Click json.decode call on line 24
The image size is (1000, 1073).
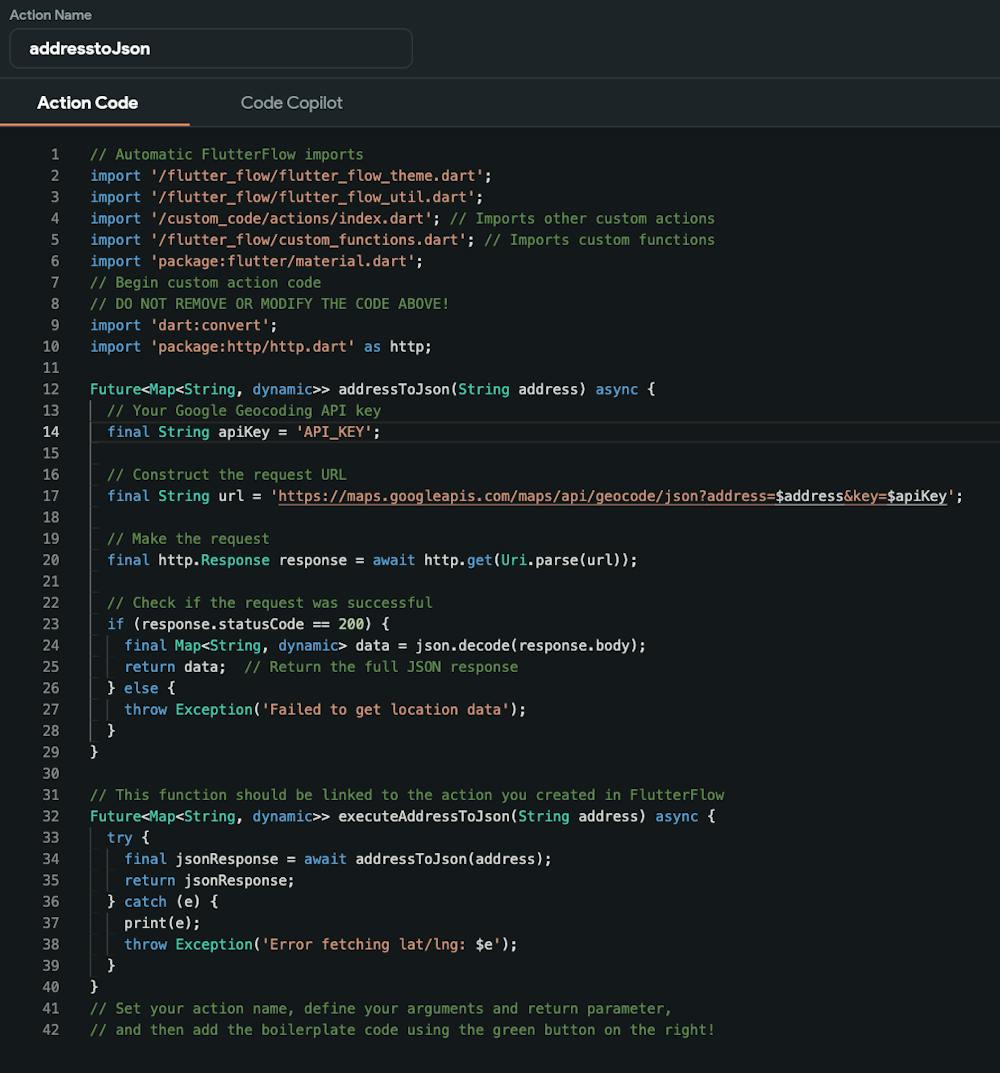click(x=462, y=645)
